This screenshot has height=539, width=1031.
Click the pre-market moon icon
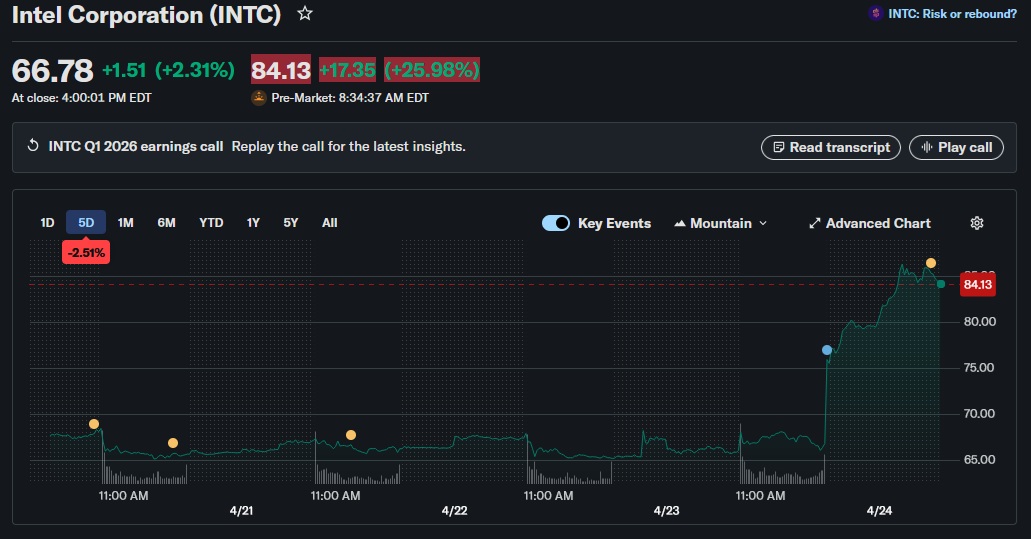coord(259,98)
